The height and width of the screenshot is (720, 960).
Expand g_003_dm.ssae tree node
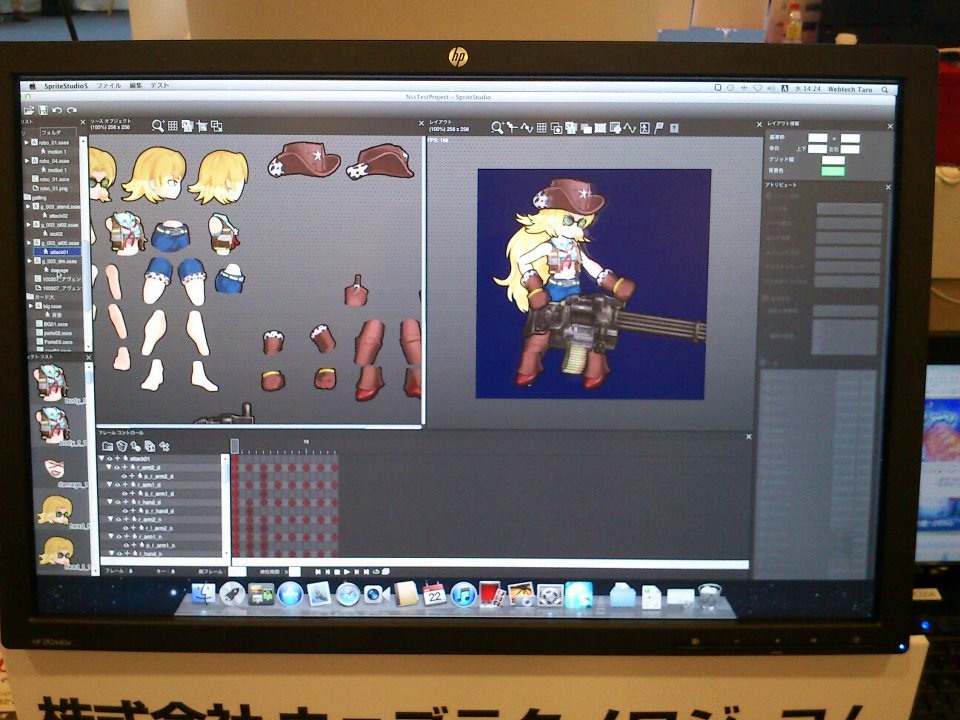click(29, 261)
